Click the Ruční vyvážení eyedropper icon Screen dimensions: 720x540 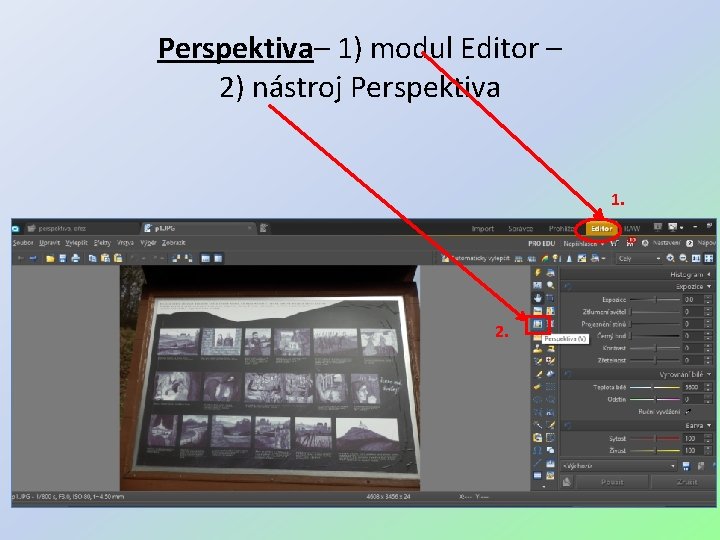pyautogui.click(x=688, y=411)
